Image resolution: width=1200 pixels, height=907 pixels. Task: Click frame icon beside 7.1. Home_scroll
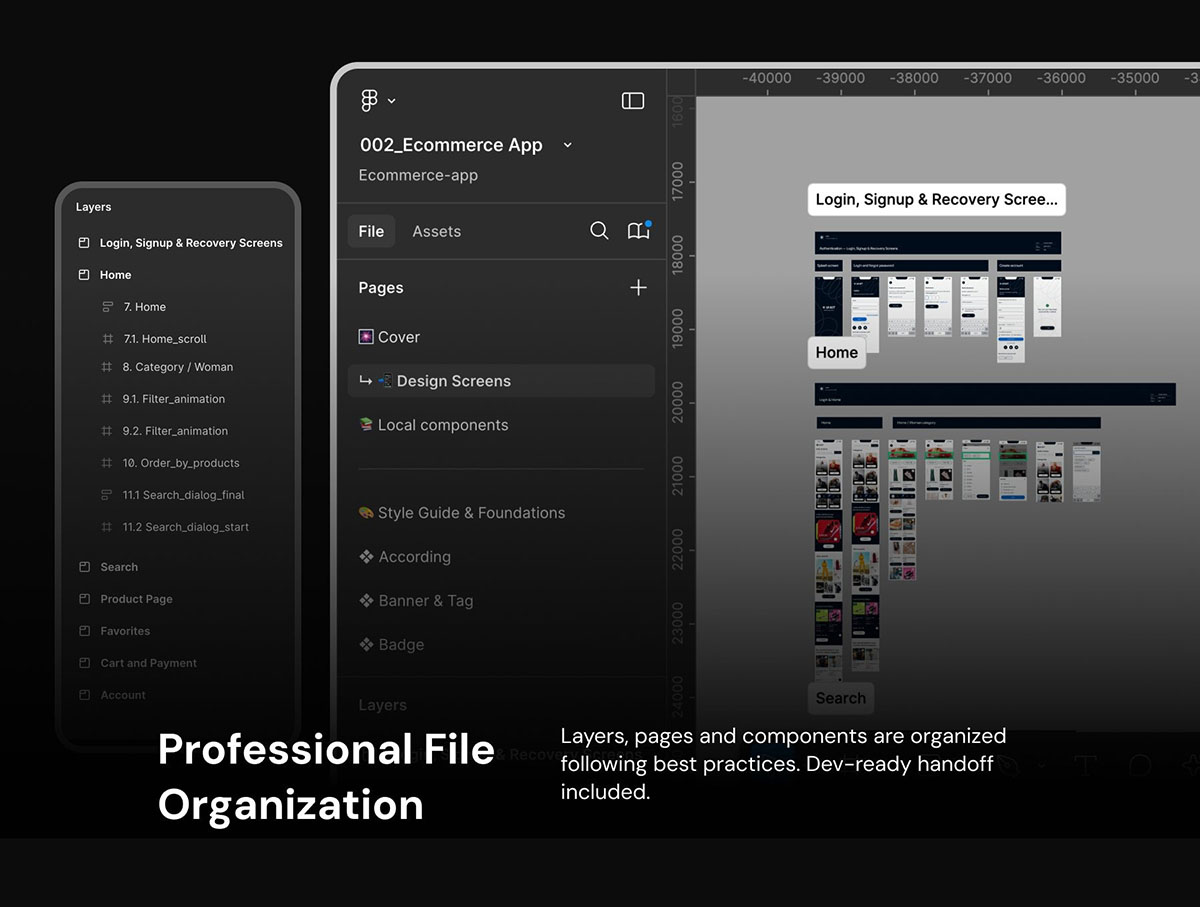click(107, 339)
